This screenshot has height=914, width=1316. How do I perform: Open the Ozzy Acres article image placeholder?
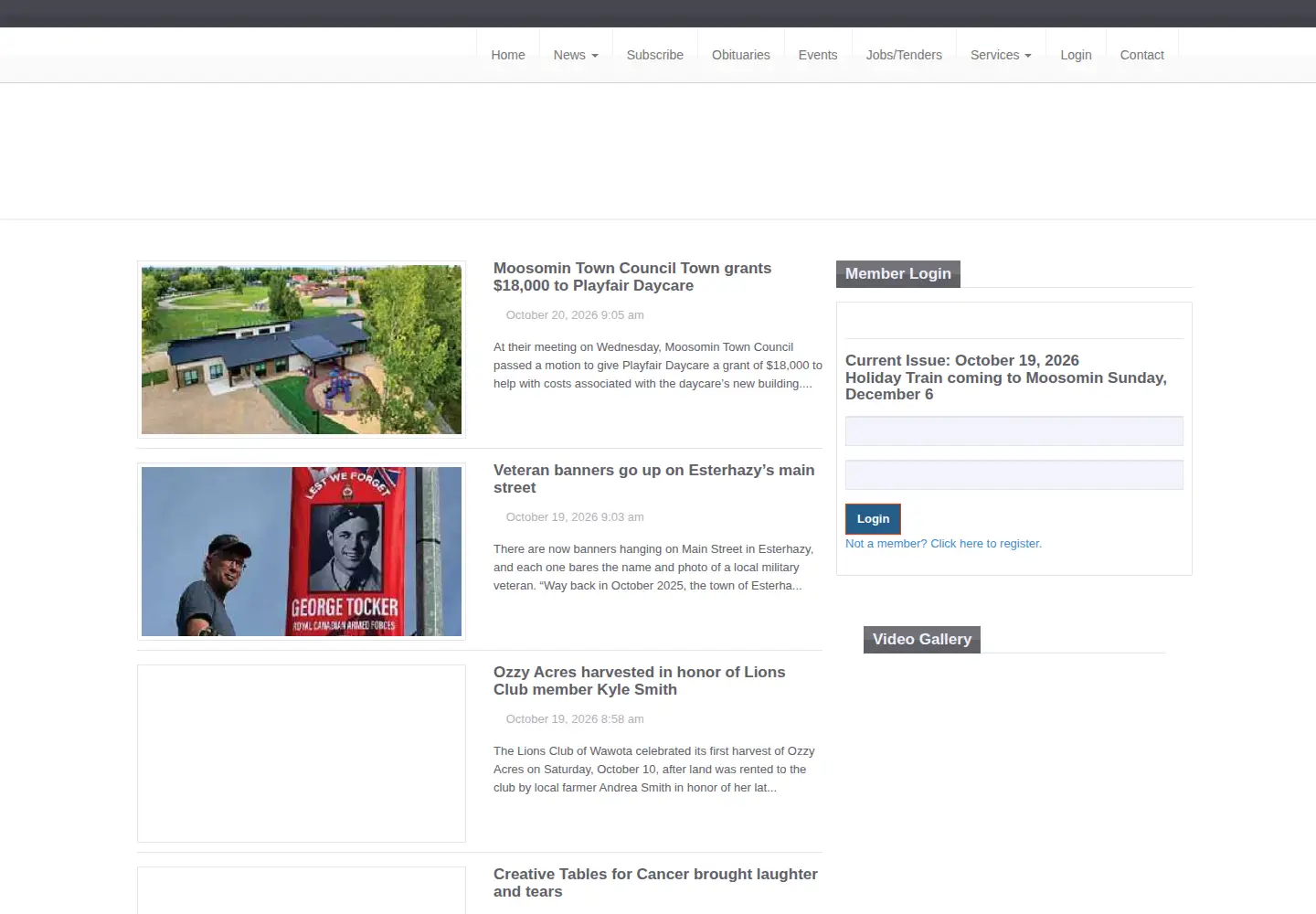pyautogui.click(x=302, y=754)
